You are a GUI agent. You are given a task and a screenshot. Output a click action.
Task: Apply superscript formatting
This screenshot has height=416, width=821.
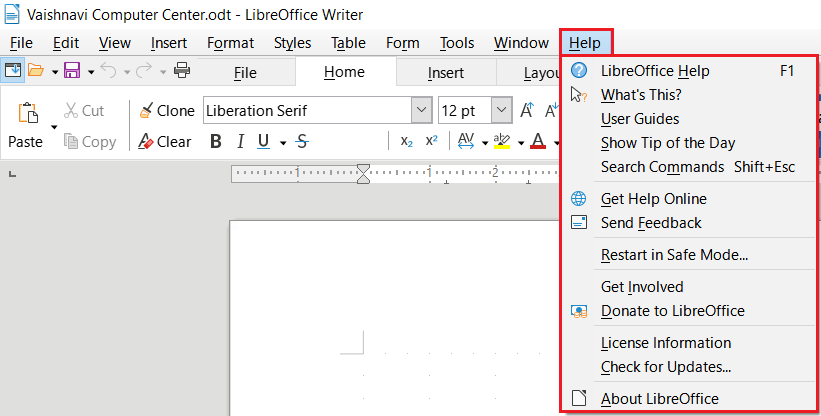431,141
